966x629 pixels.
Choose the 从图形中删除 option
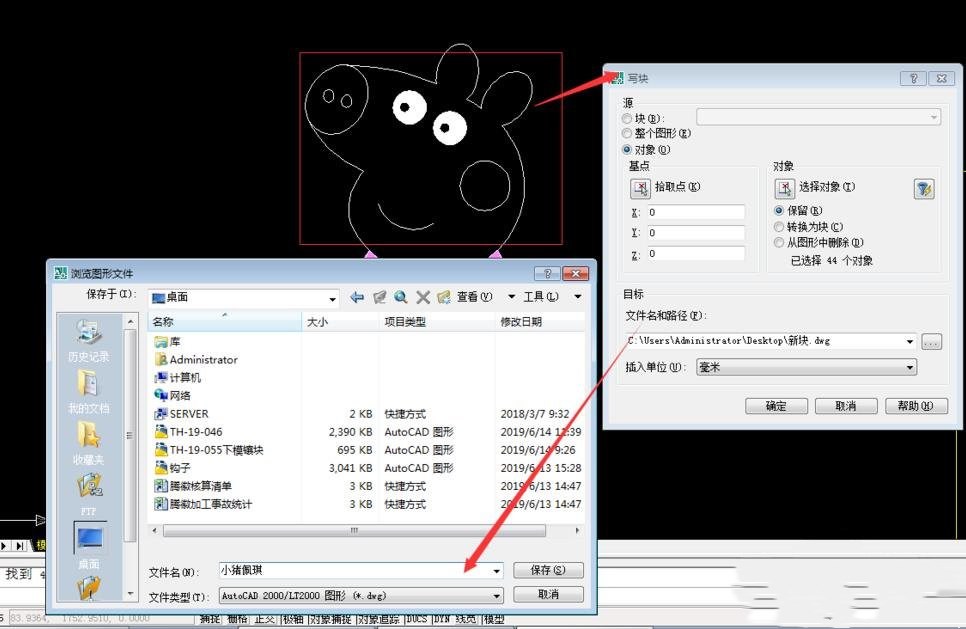coord(778,243)
